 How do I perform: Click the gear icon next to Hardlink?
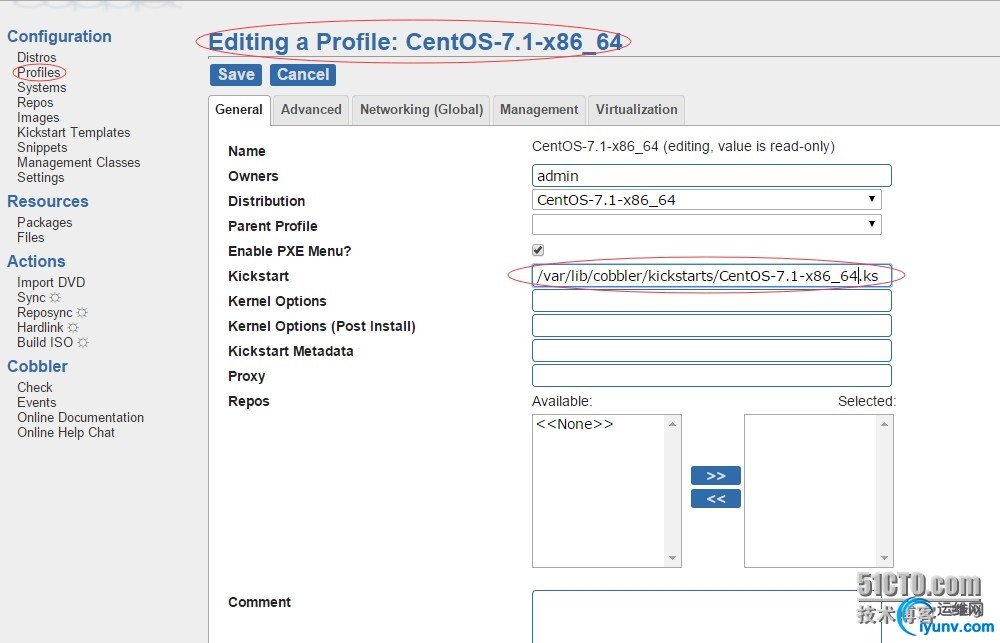(73, 328)
